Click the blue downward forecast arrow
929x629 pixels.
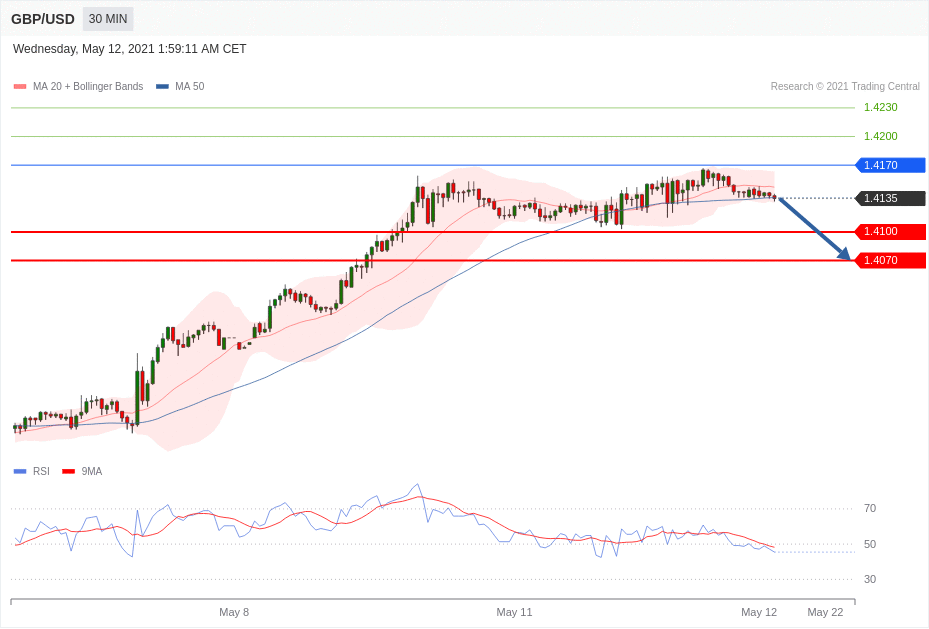pyautogui.click(x=815, y=229)
